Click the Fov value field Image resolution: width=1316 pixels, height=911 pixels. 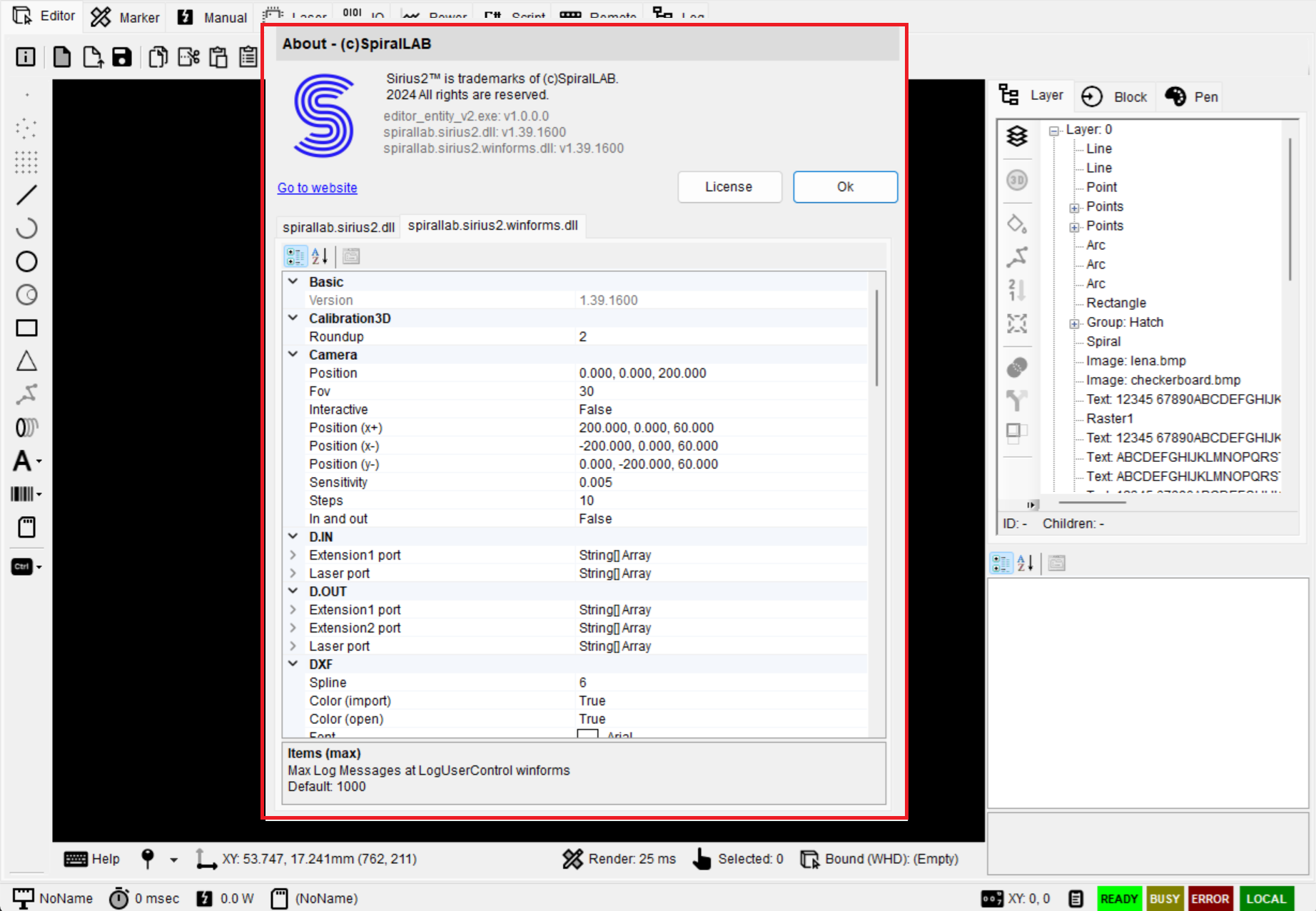tap(722, 391)
